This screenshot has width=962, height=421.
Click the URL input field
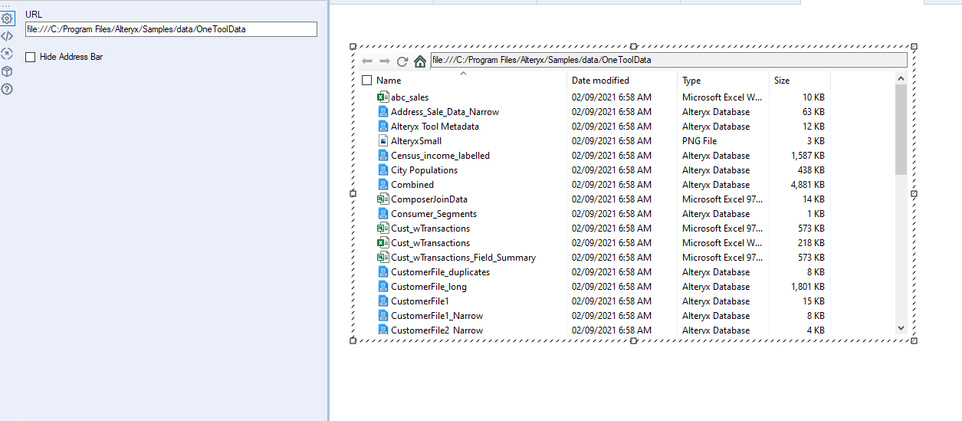pos(171,29)
